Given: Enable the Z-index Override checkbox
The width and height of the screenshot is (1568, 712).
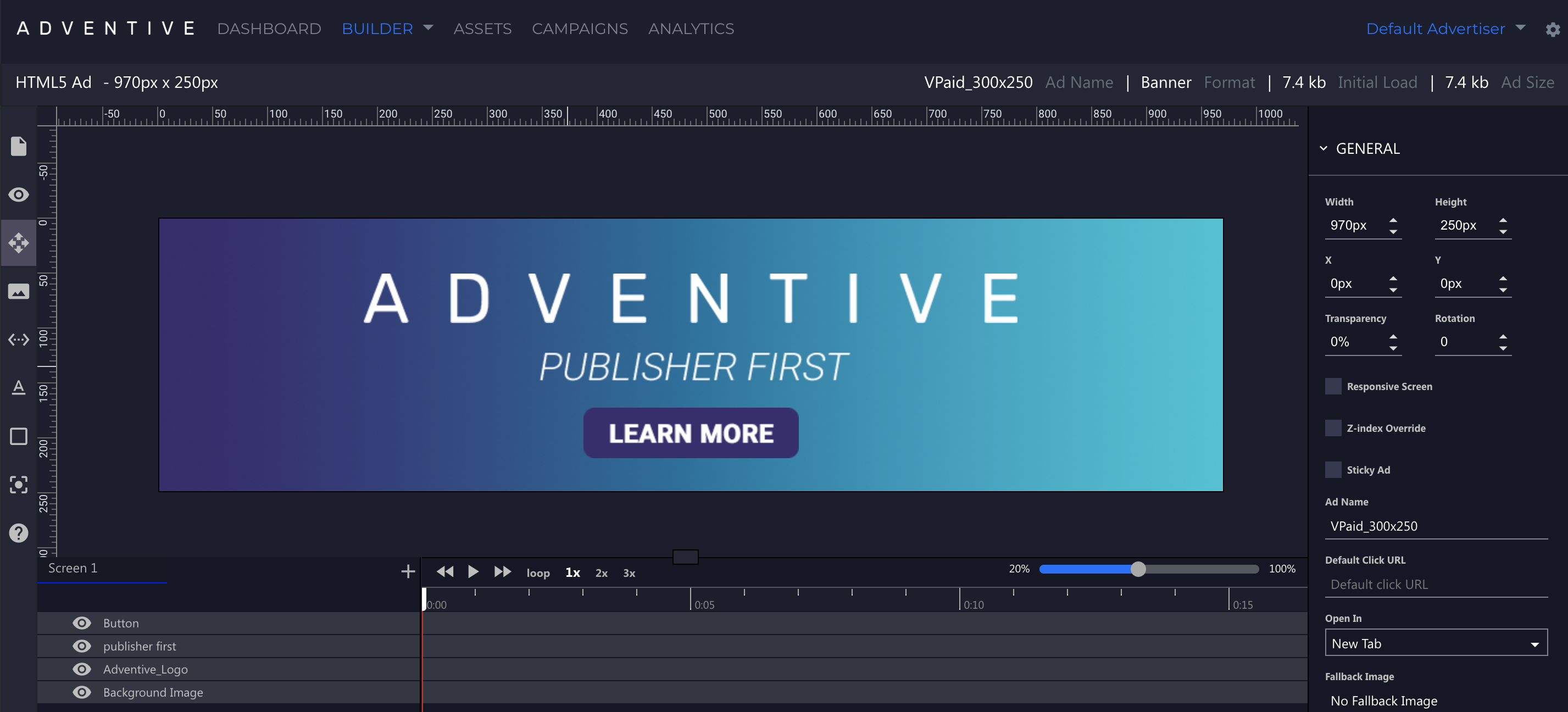Looking at the screenshot, I should click(x=1333, y=429).
